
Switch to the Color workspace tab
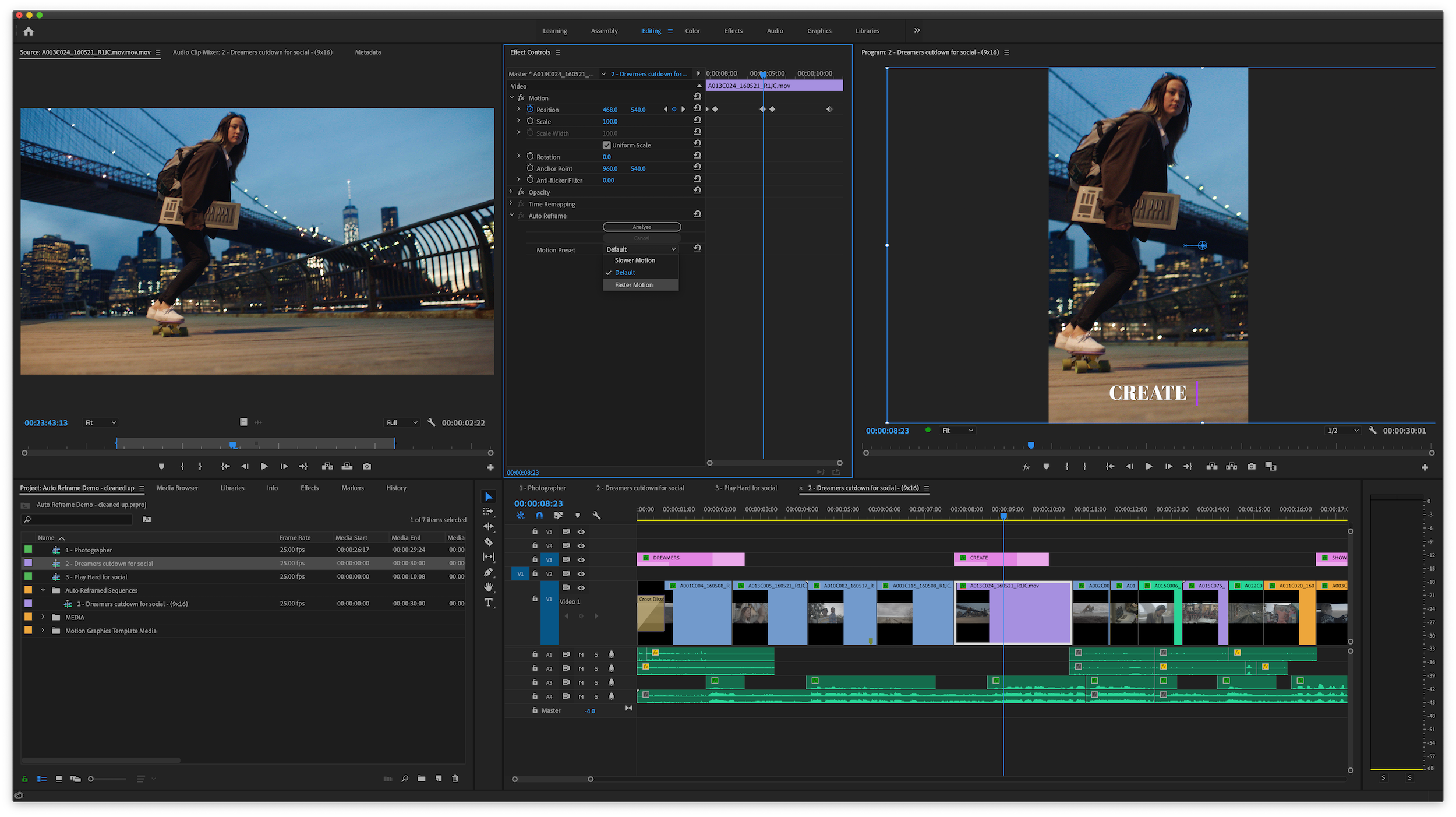pyautogui.click(x=692, y=30)
